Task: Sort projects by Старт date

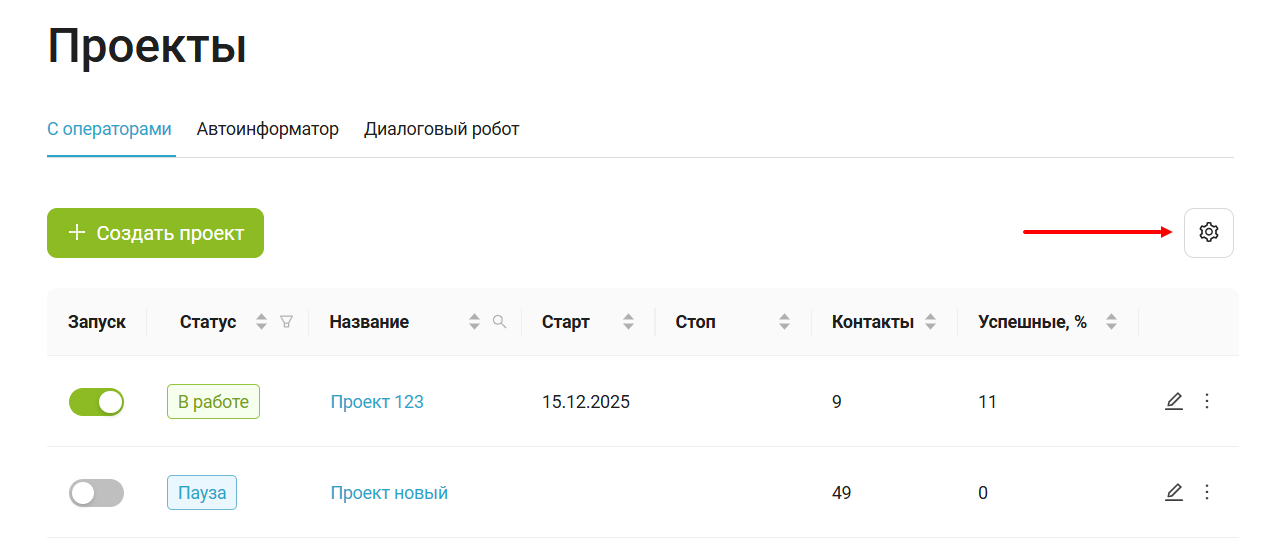Action: (x=628, y=322)
